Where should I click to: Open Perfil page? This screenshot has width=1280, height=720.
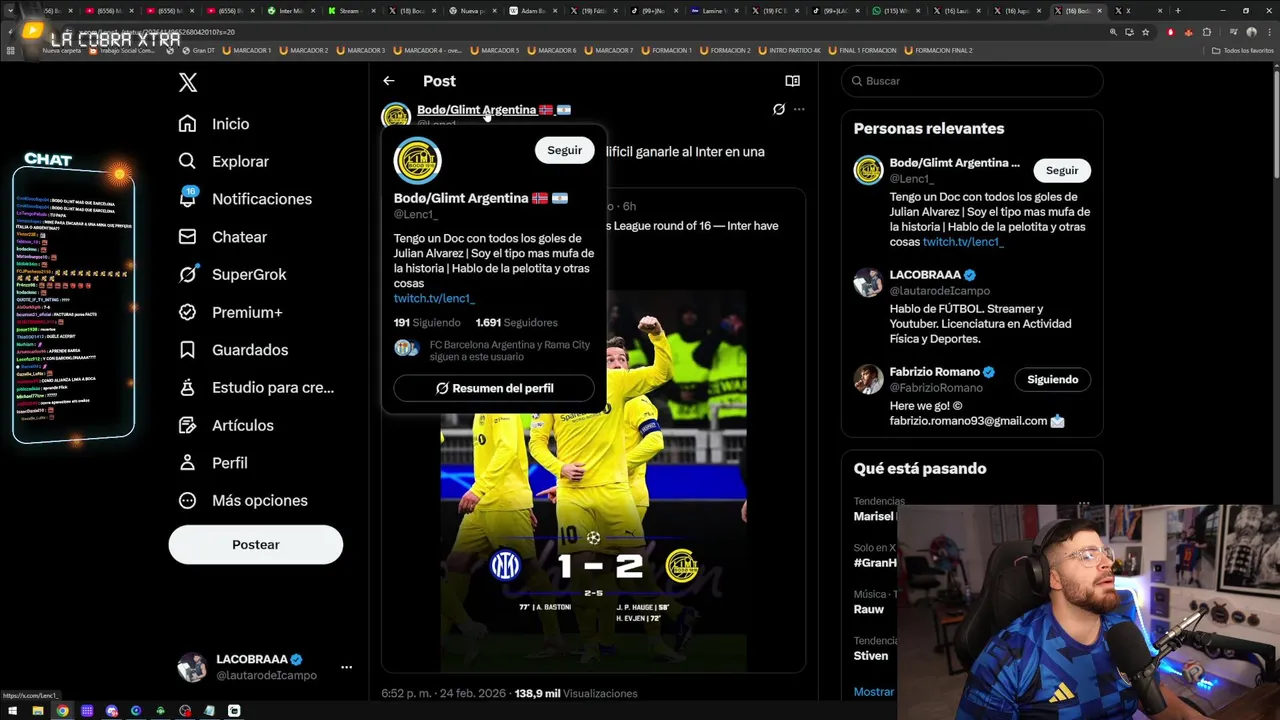[x=212, y=463]
